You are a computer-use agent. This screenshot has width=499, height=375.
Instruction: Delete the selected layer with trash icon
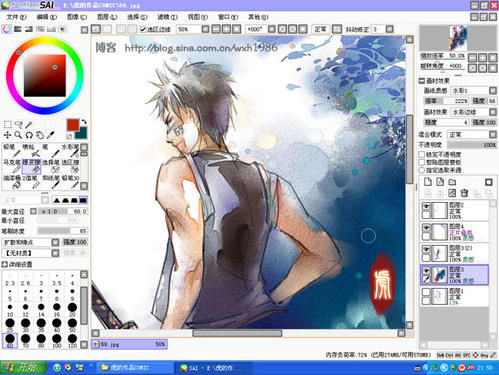click(x=464, y=193)
